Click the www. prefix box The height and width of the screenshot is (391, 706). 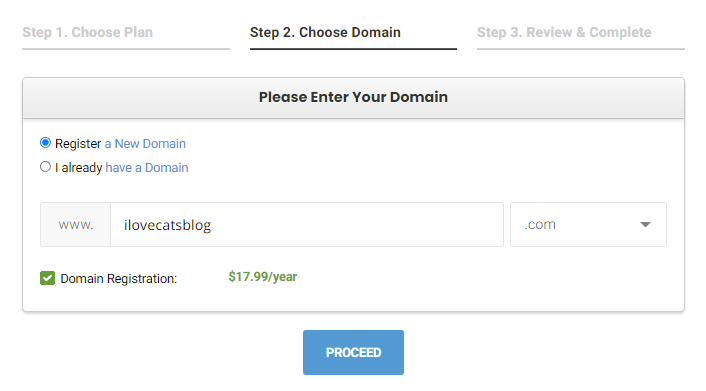coord(75,224)
